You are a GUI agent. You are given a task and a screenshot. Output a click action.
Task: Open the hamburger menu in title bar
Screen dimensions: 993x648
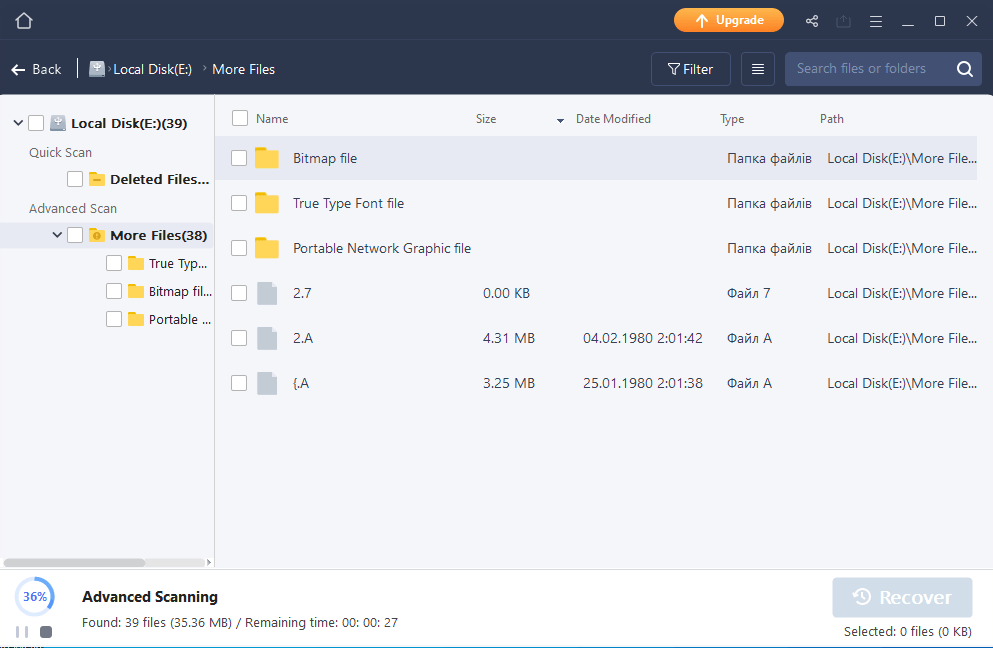876,22
